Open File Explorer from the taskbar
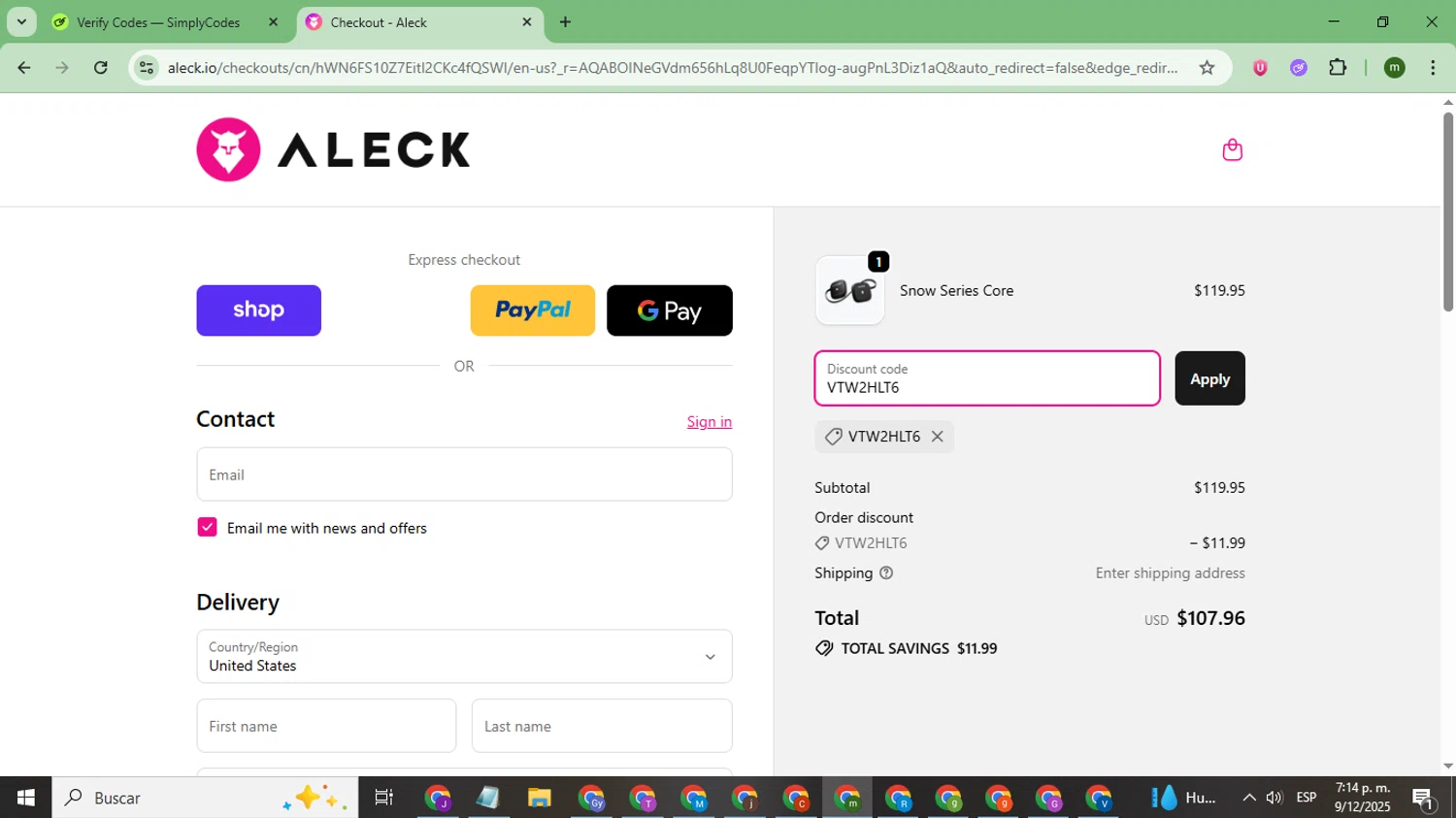Image resolution: width=1456 pixels, height=818 pixels. [539, 798]
